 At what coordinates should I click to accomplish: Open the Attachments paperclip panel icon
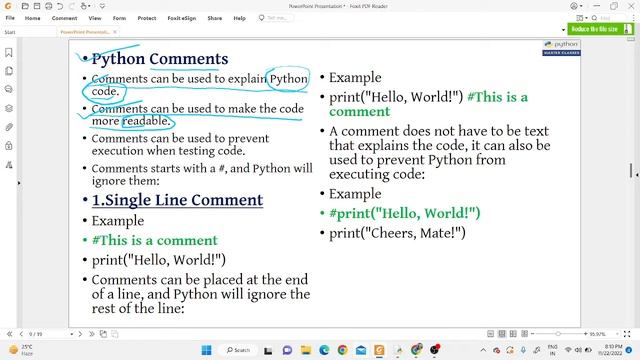point(9,127)
